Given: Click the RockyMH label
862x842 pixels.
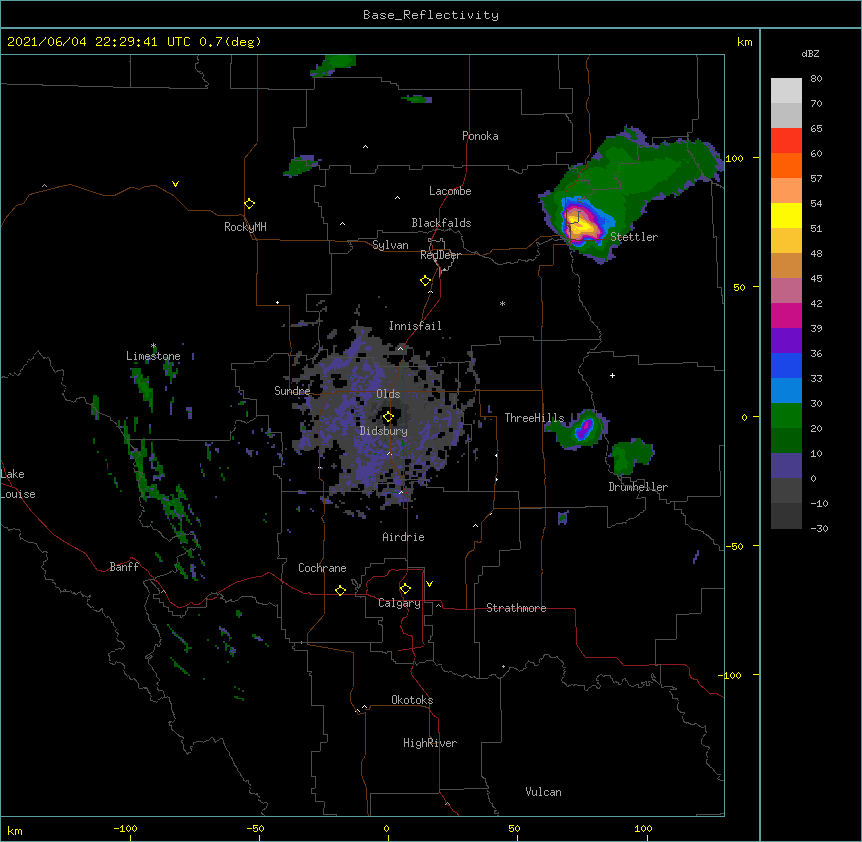Looking at the screenshot, I should 245,226.
